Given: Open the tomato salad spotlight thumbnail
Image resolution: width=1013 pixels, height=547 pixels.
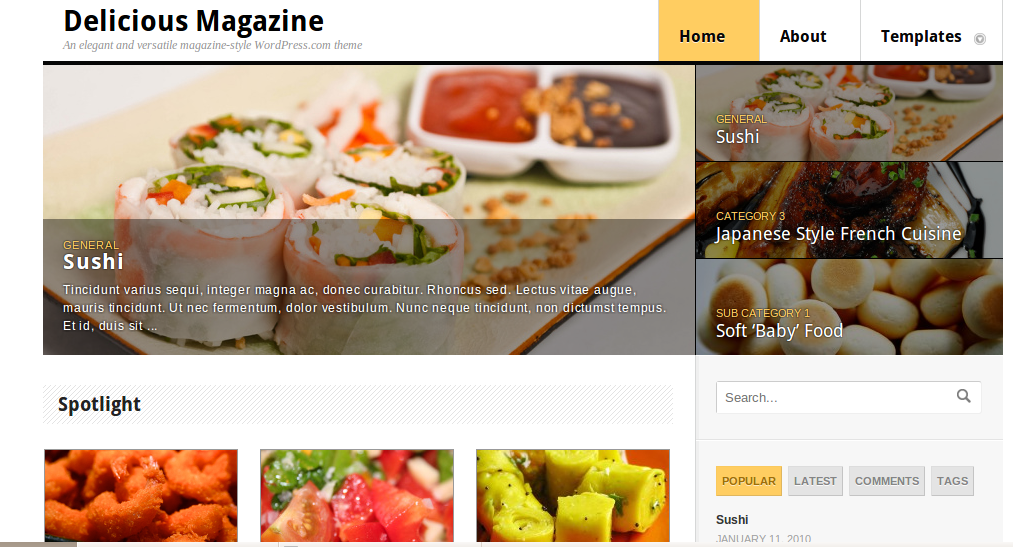Looking at the screenshot, I should tap(357, 495).
